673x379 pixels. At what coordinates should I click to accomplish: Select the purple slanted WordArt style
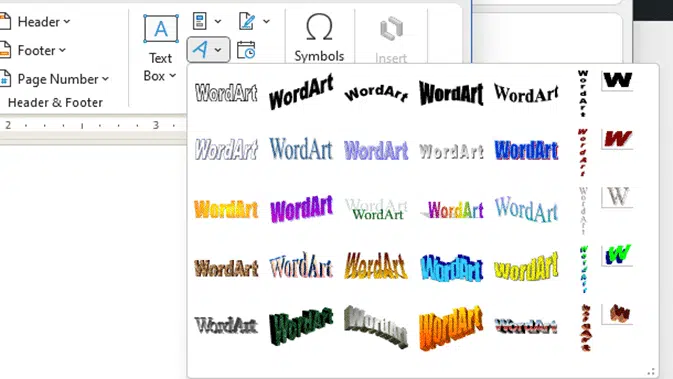coord(301,209)
